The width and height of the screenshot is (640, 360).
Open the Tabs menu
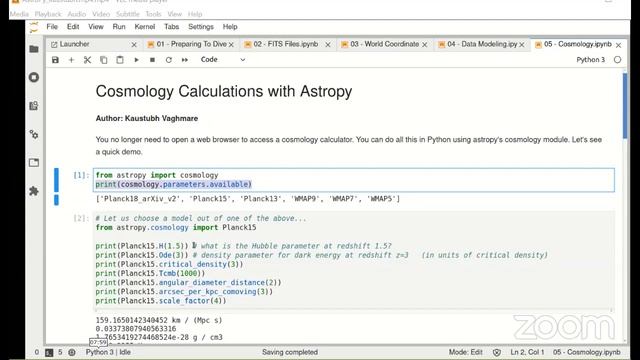pos(171,27)
